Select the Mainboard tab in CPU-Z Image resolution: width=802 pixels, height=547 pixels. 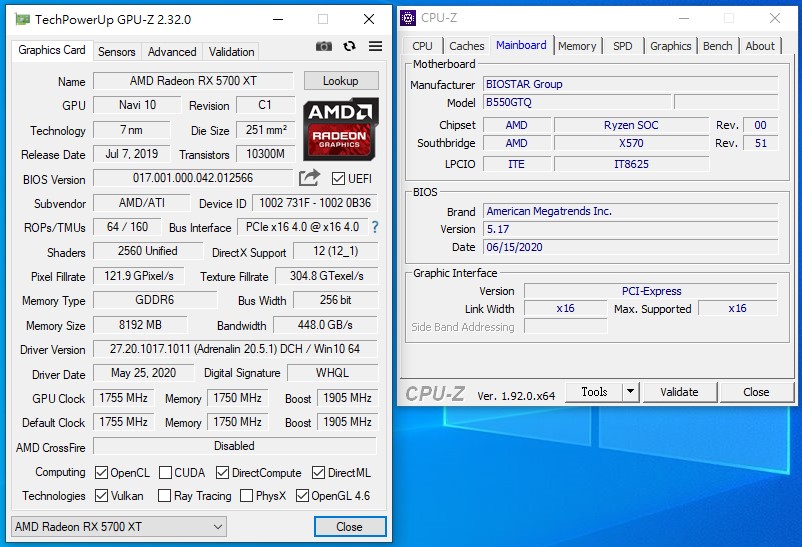521,45
